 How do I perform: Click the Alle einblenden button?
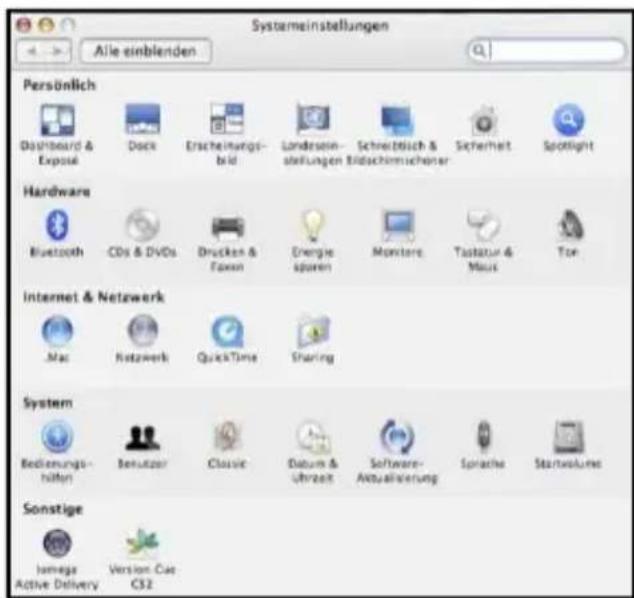pyautogui.click(x=146, y=48)
